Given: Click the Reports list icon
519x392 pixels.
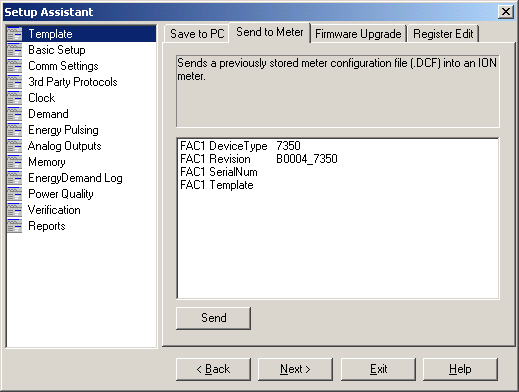Looking at the screenshot, I should (15, 226).
